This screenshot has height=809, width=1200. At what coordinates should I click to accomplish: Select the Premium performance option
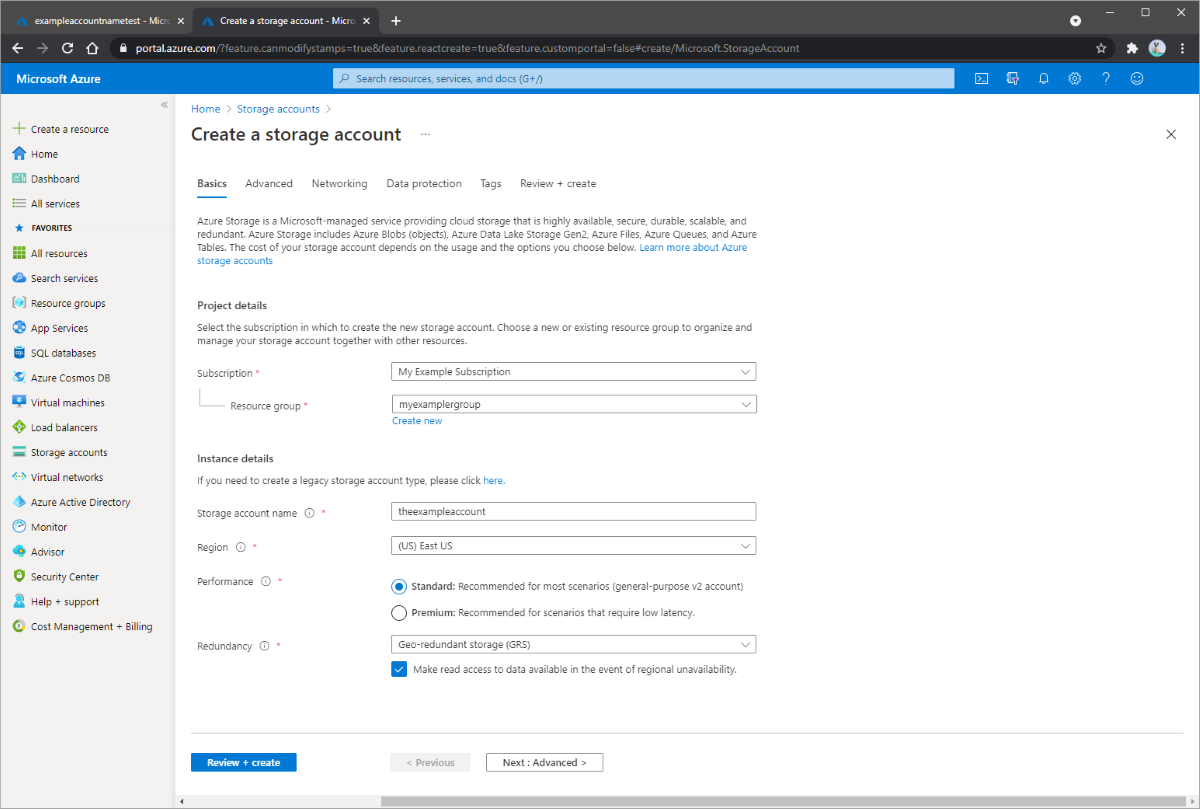coord(399,612)
